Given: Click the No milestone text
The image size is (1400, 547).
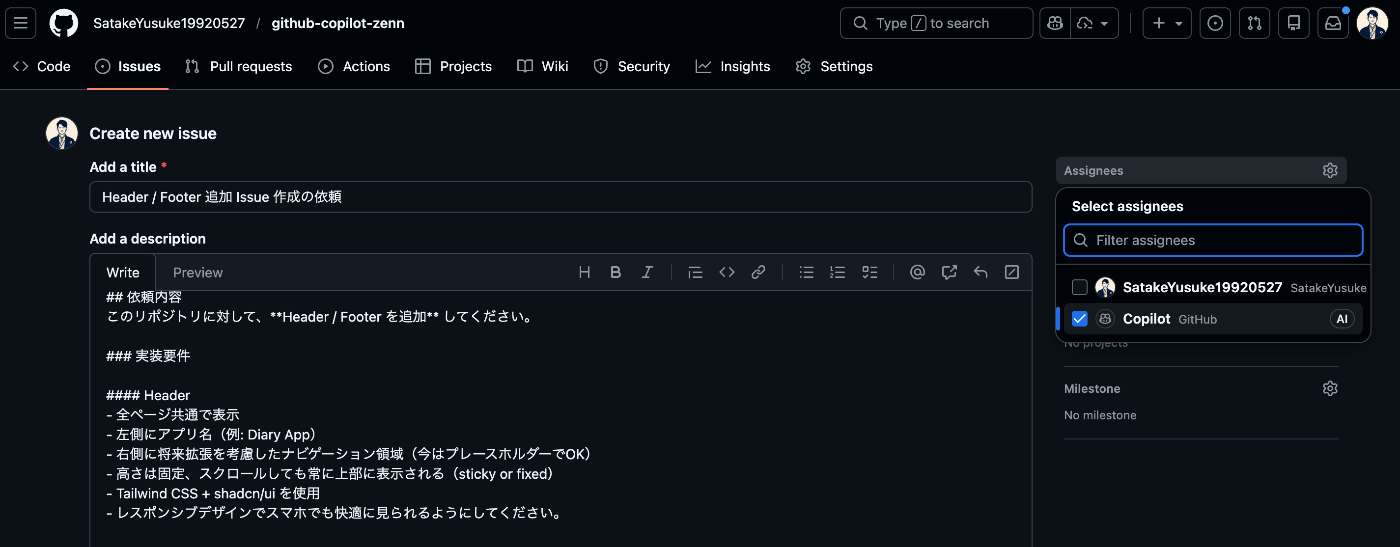Looking at the screenshot, I should pos(1100,415).
